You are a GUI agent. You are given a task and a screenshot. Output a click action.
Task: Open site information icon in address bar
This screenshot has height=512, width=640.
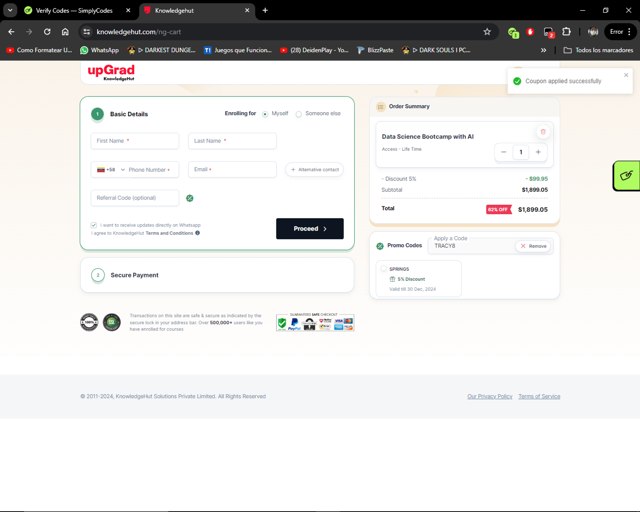pyautogui.click(x=86, y=32)
